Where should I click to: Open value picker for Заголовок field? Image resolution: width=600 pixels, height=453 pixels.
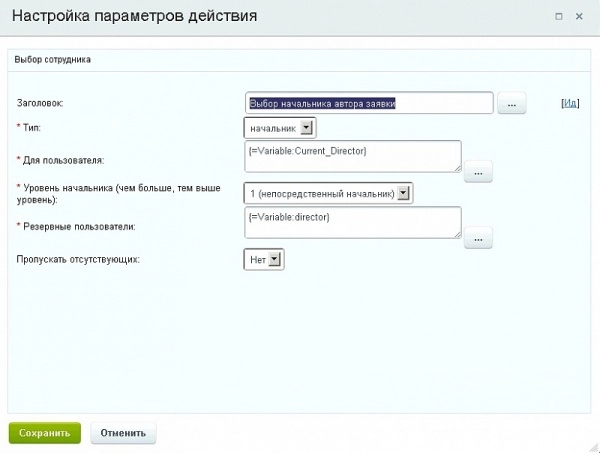click(x=511, y=103)
